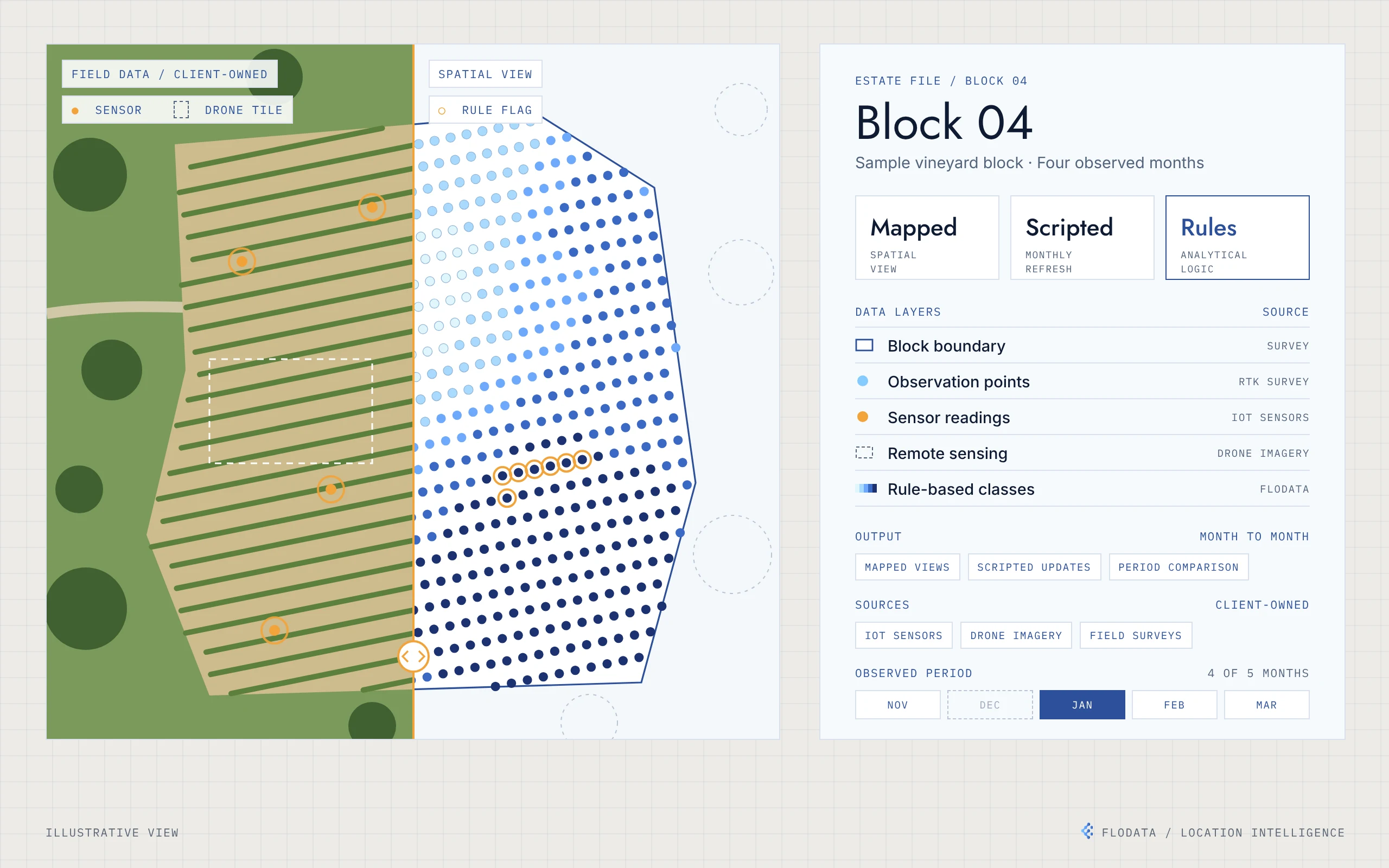Click the SPATIAL VIEW label
Image resolution: width=1389 pixels, height=868 pixels.
pos(486,74)
